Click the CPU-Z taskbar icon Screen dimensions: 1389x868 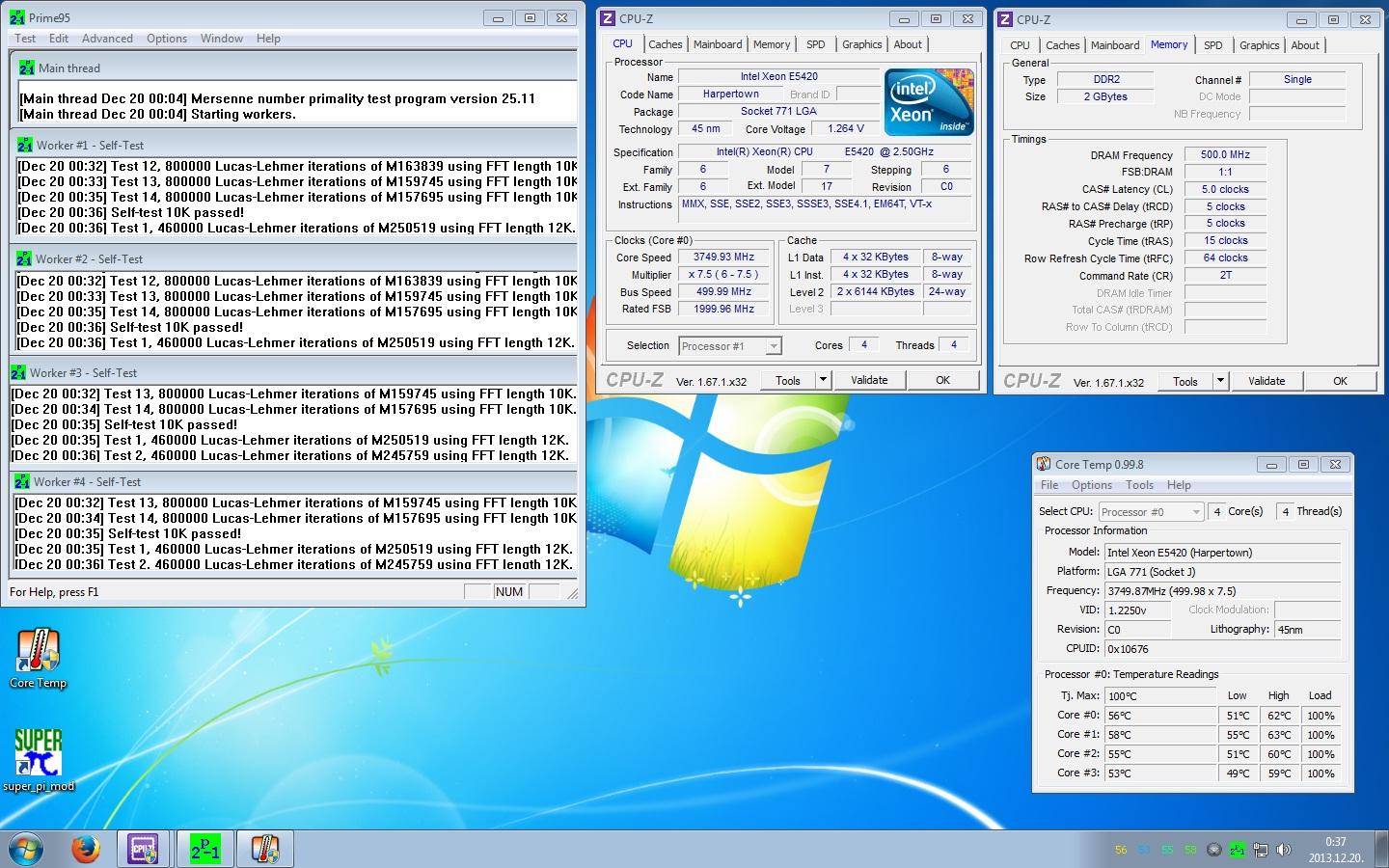click(x=144, y=849)
